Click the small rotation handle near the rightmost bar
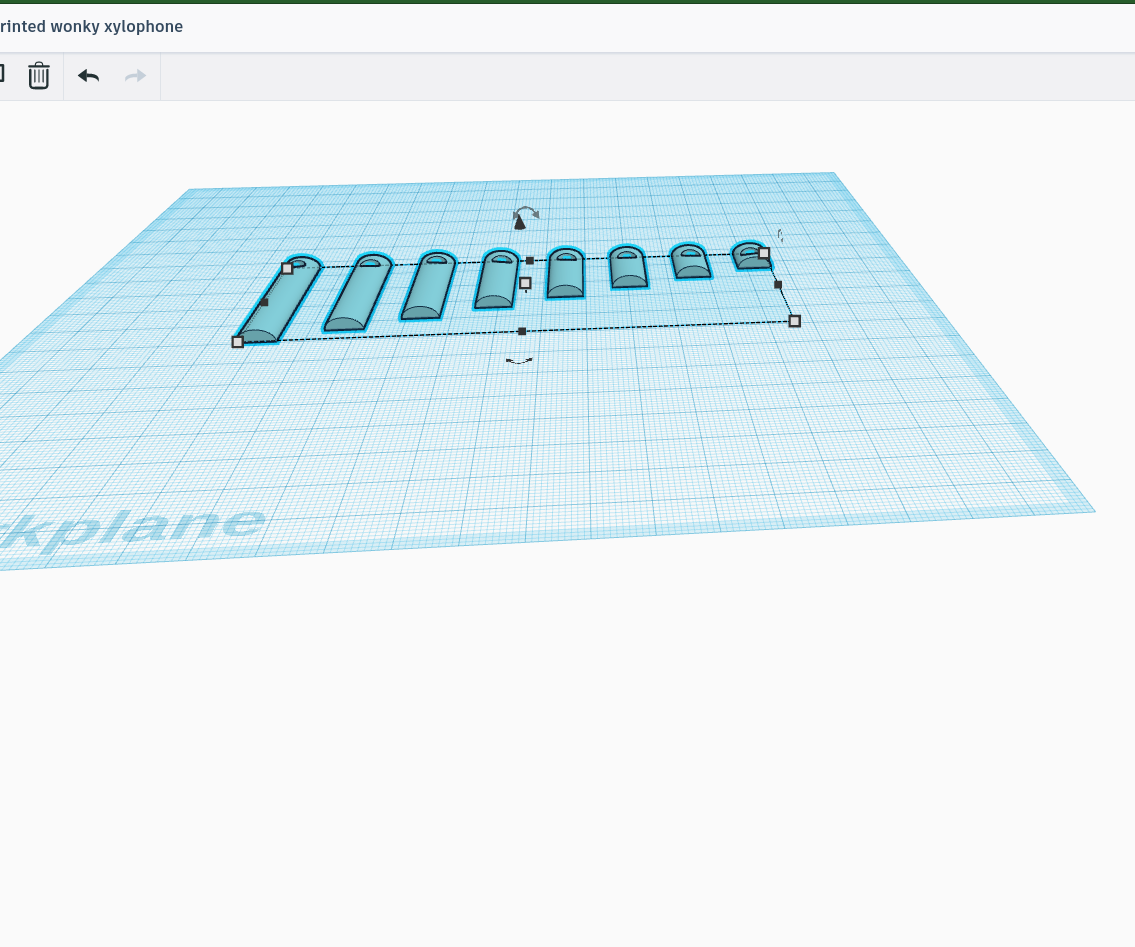Screen dimensions: 1135x947 pos(779,237)
